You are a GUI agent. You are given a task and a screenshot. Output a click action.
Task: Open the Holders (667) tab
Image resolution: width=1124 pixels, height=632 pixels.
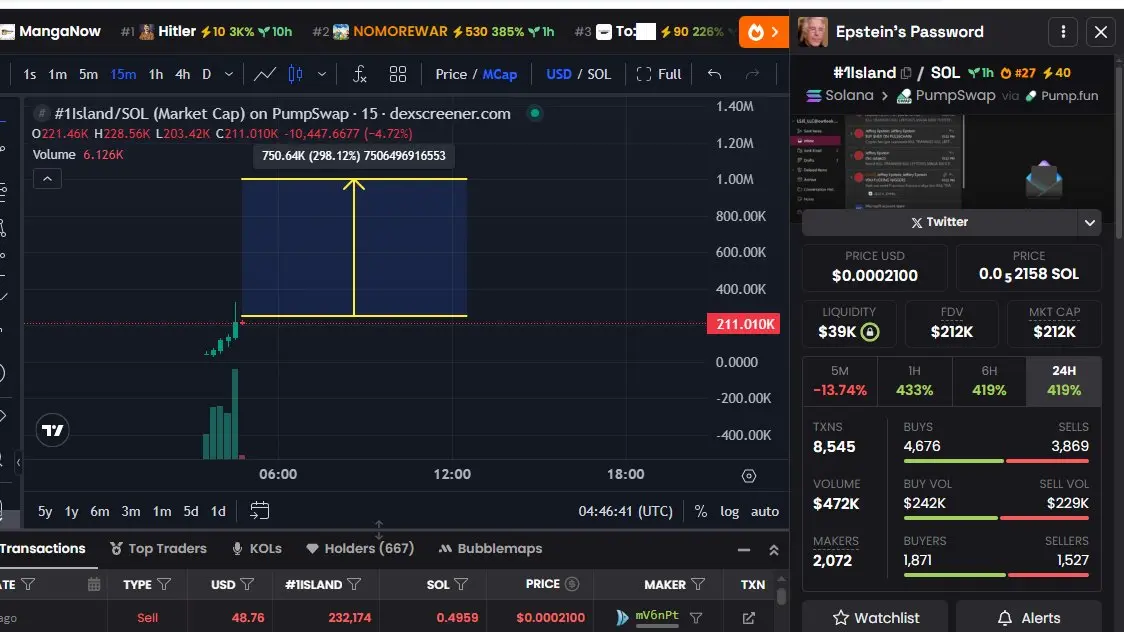pos(360,548)
